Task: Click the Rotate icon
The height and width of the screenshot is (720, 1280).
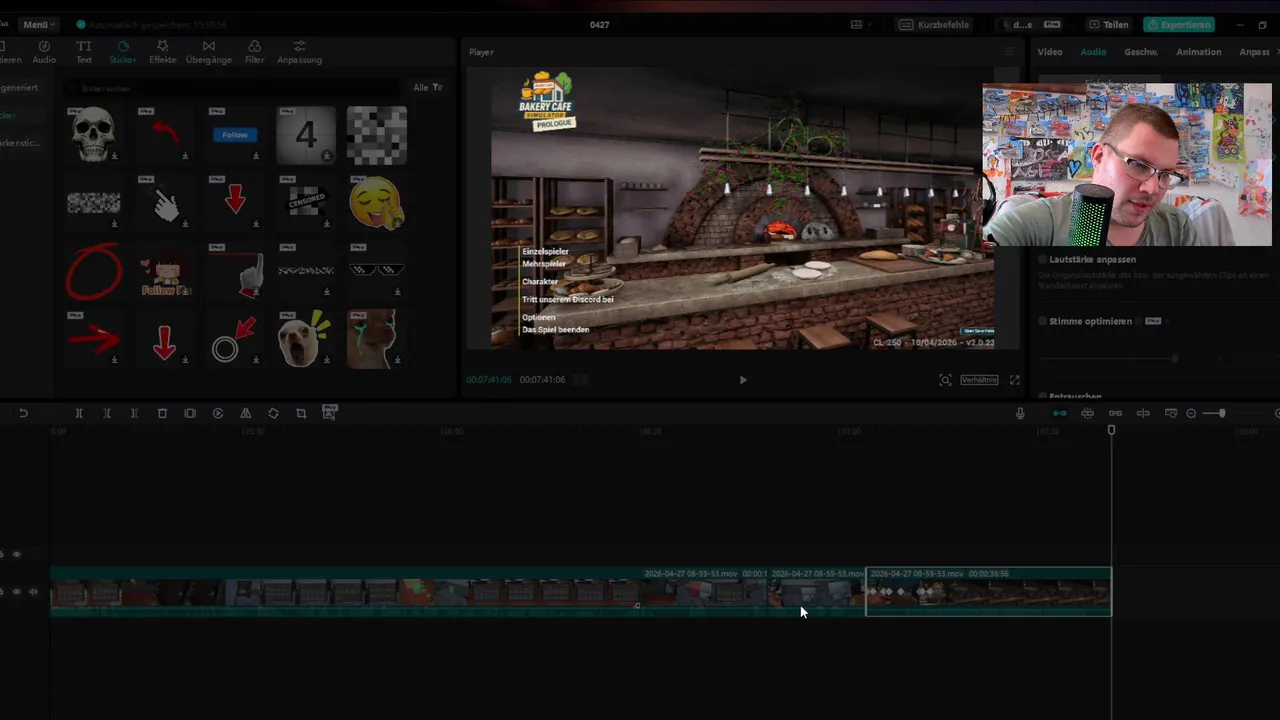Action: [273, 413]
